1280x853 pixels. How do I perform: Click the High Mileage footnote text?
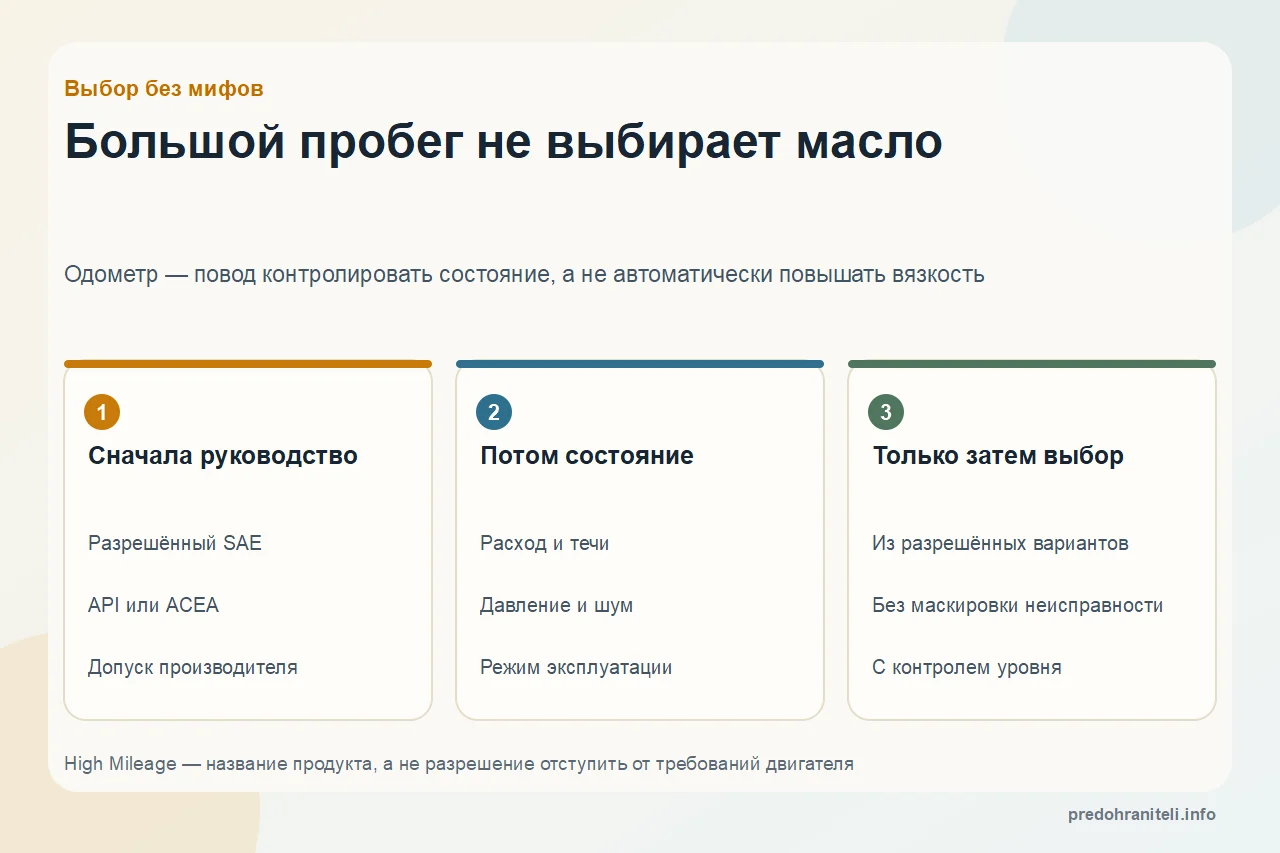pyautogui.click(x=459, y=764)
